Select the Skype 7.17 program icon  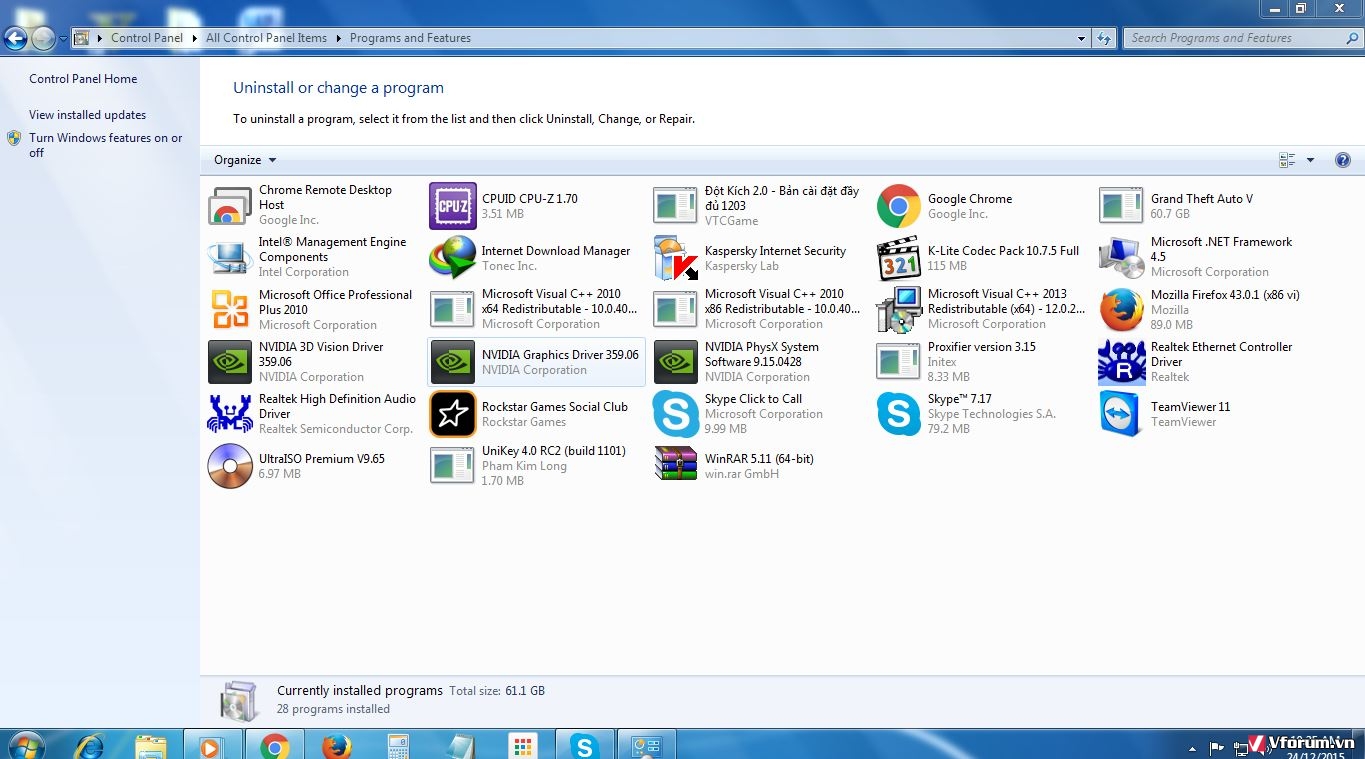click(898, 414)
